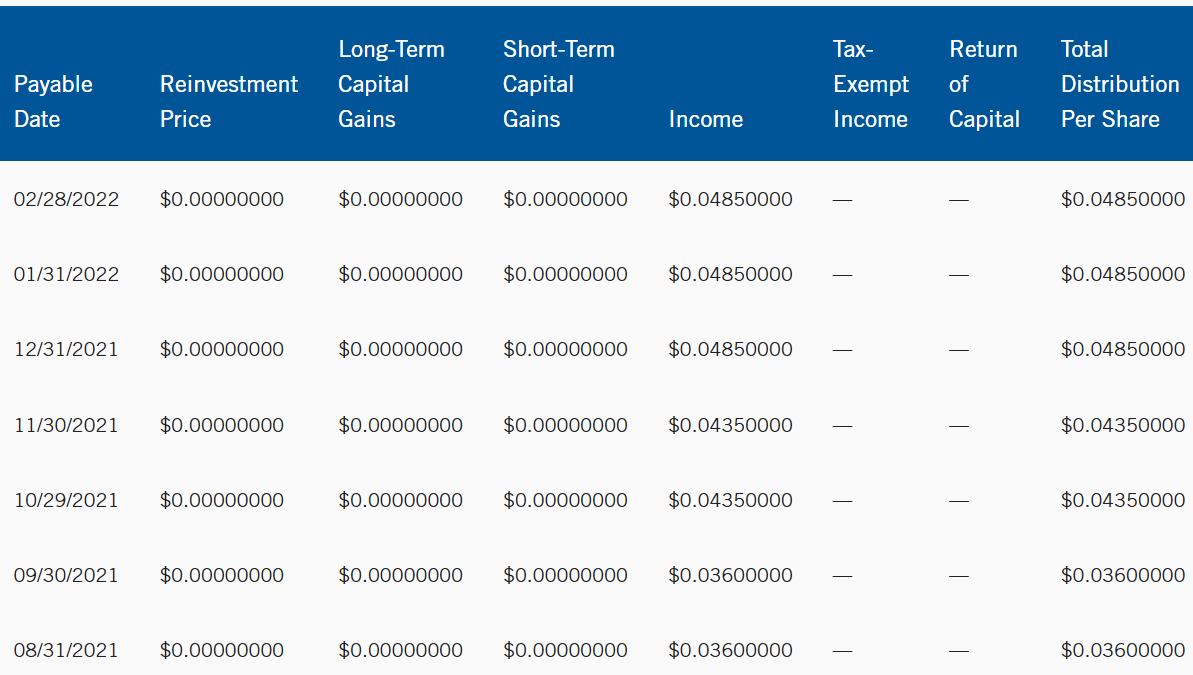
Task: Select the 11/30/2021 payable date cell
Action: click(66, 425)
